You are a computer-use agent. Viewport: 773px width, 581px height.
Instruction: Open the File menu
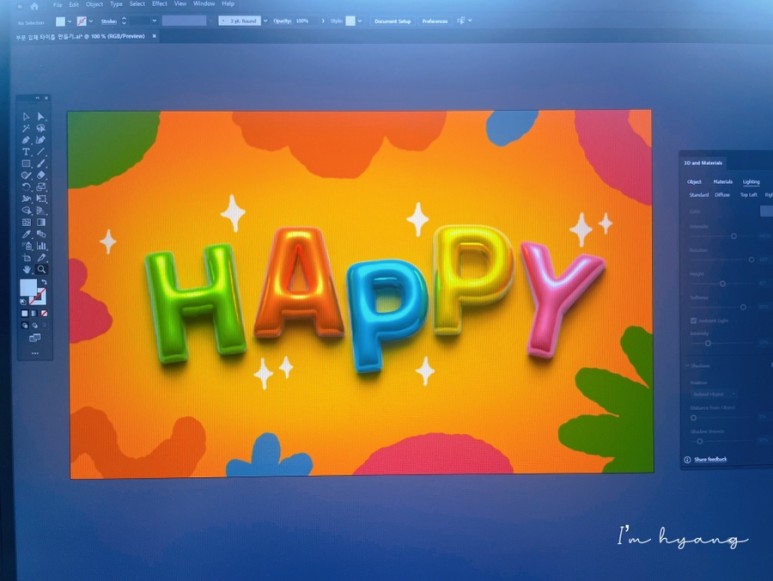(58, 4)
